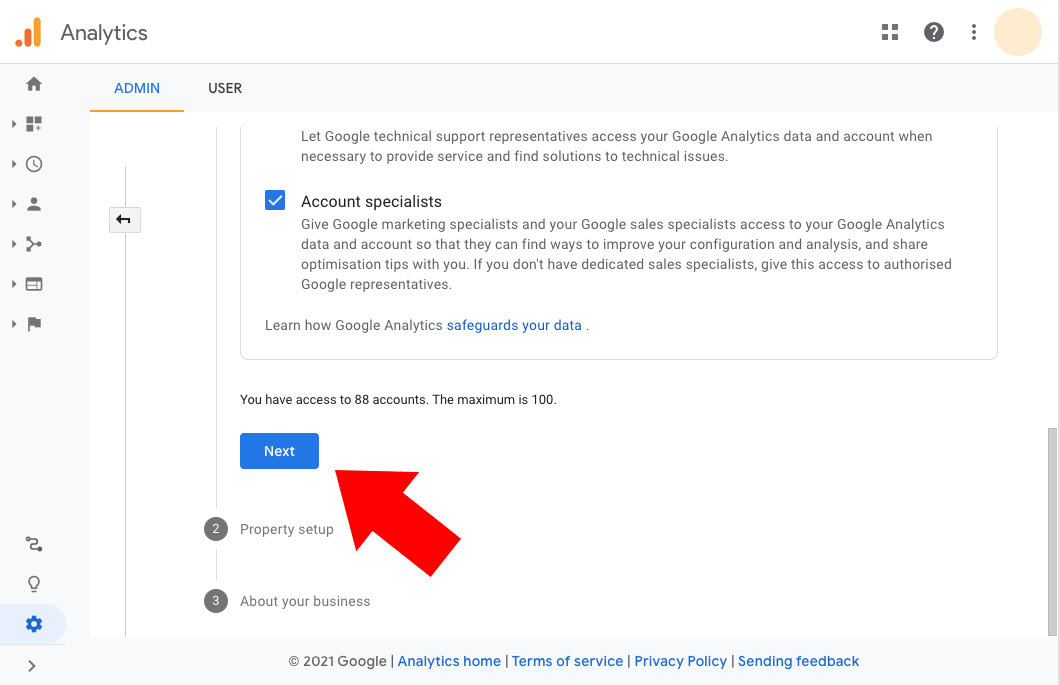The image size is (1060, 685).
Task: Open the Analytics home footer link
Action: point(449,661)
